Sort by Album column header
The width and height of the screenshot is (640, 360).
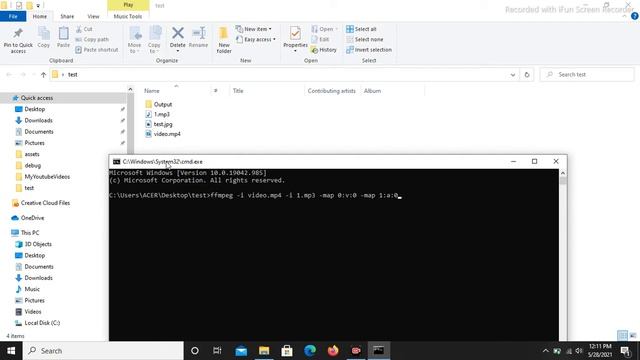point(372,91)
